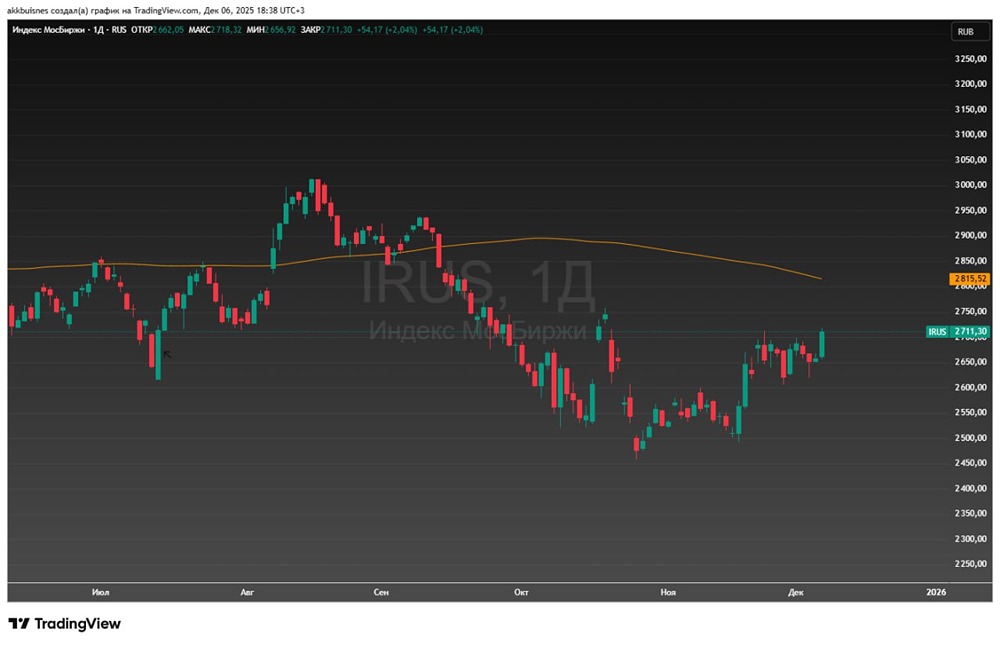
Task: Select the 'Индекс МосБиржи · 1Д · RUS' legend title
Action: (x=70, y=30)
